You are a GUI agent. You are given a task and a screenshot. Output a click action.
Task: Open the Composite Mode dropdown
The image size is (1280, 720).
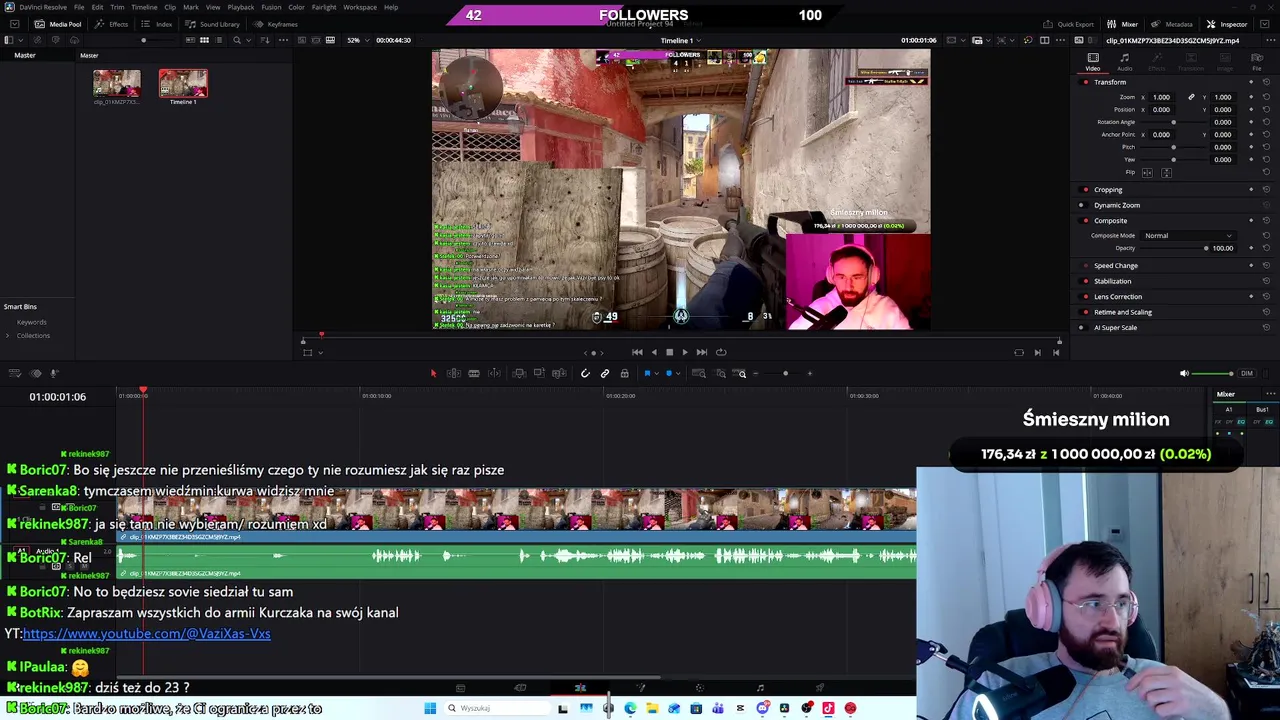point(1187,236)
